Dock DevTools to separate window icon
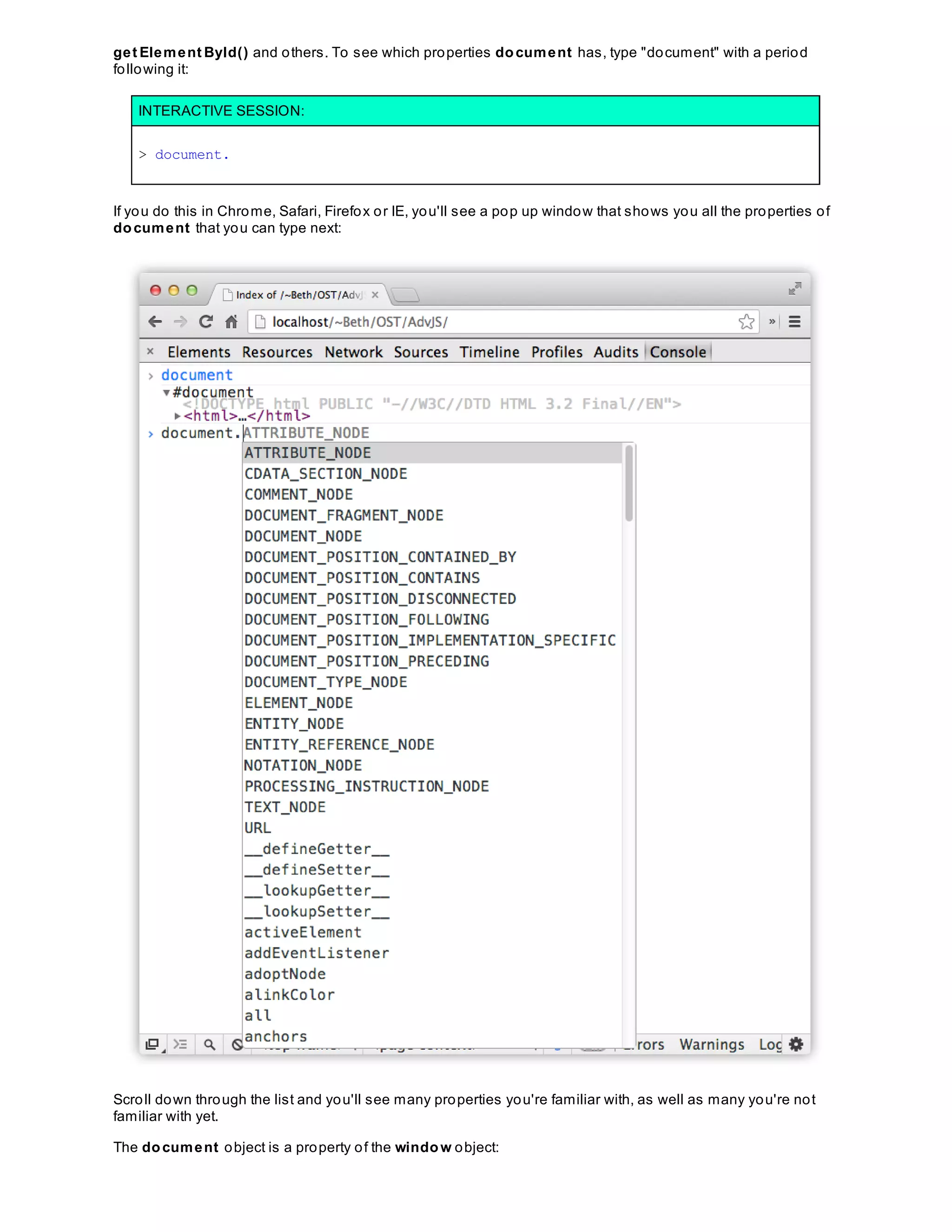Image resolution: width=952 pixels, height=1232 pixels. tap(152, 1044)
